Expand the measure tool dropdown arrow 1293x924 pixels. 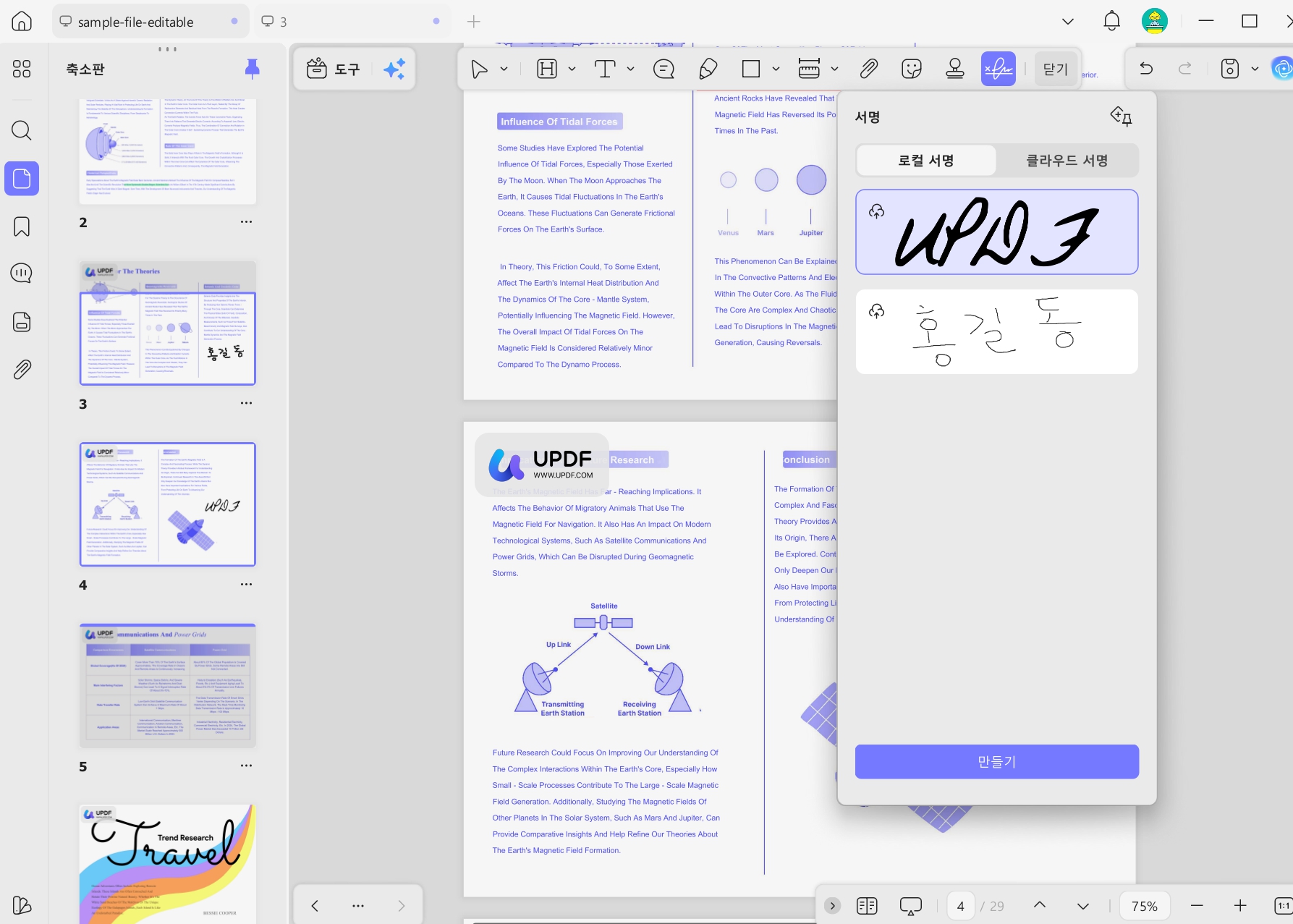834,69
